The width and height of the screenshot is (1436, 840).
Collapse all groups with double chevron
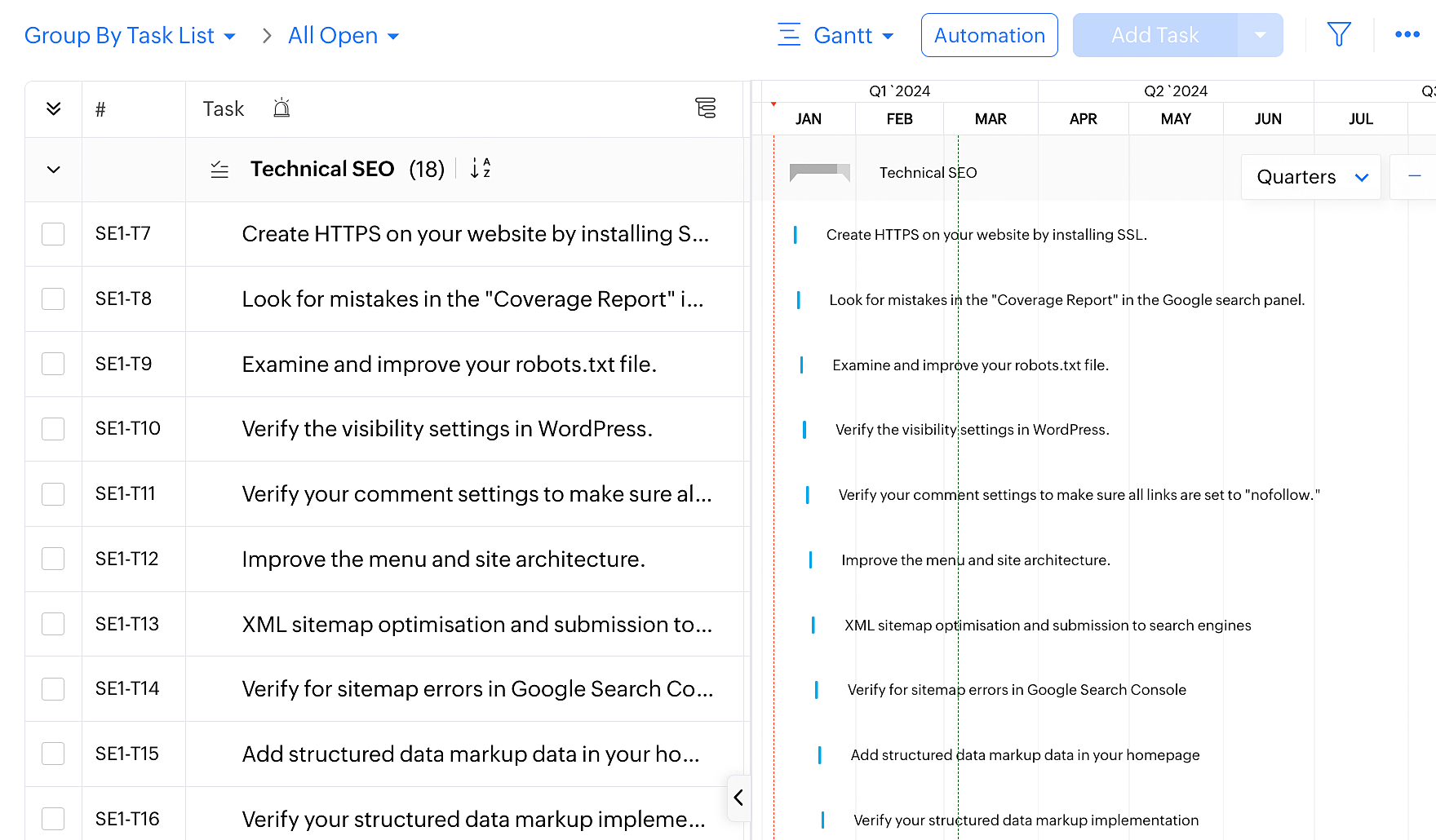tap(54, 109)
